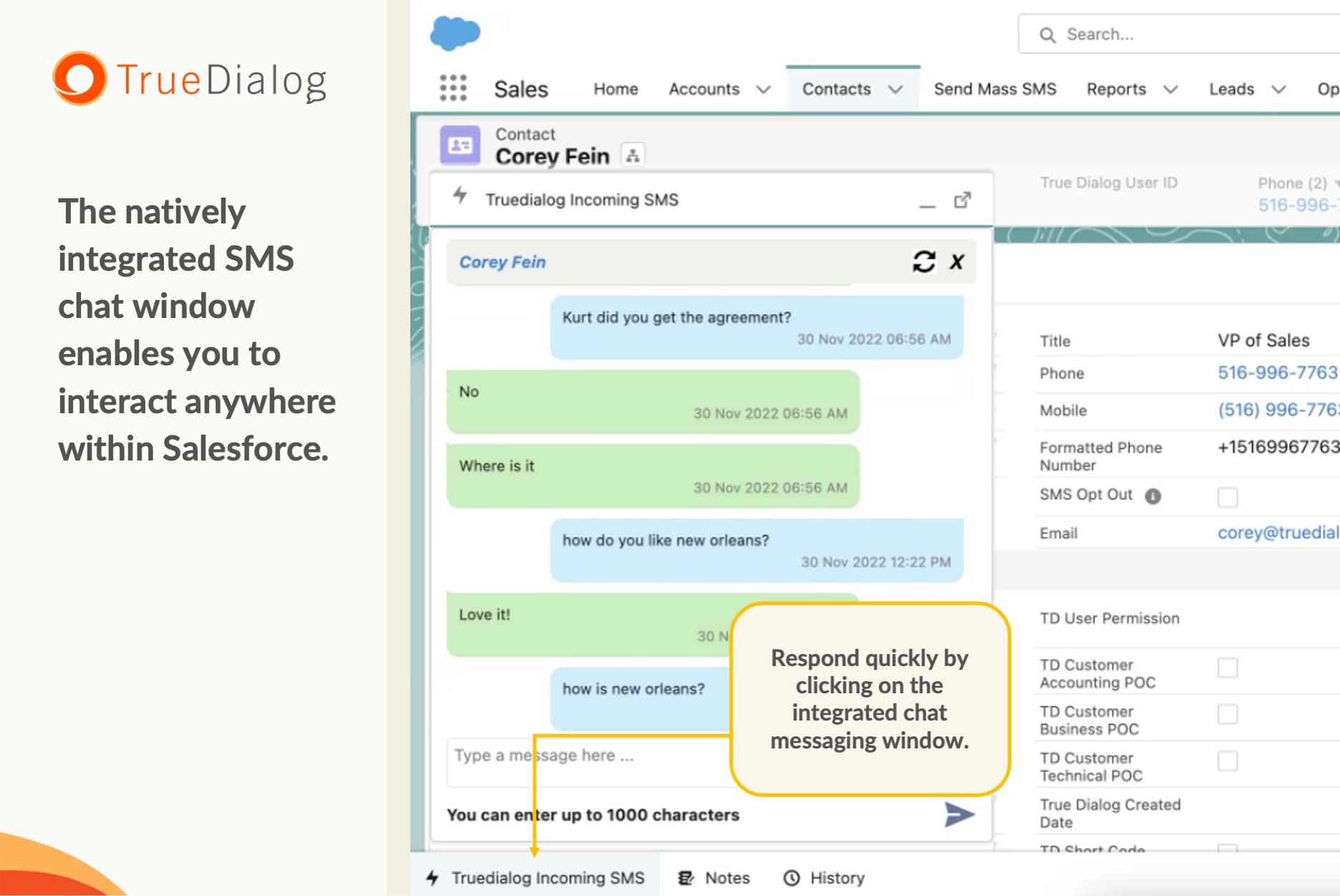Image resolution: width=1340 pixels, height=896 pixels.
Task: Open the Leads tab dropdown arrow
Action: (1278, 90)
